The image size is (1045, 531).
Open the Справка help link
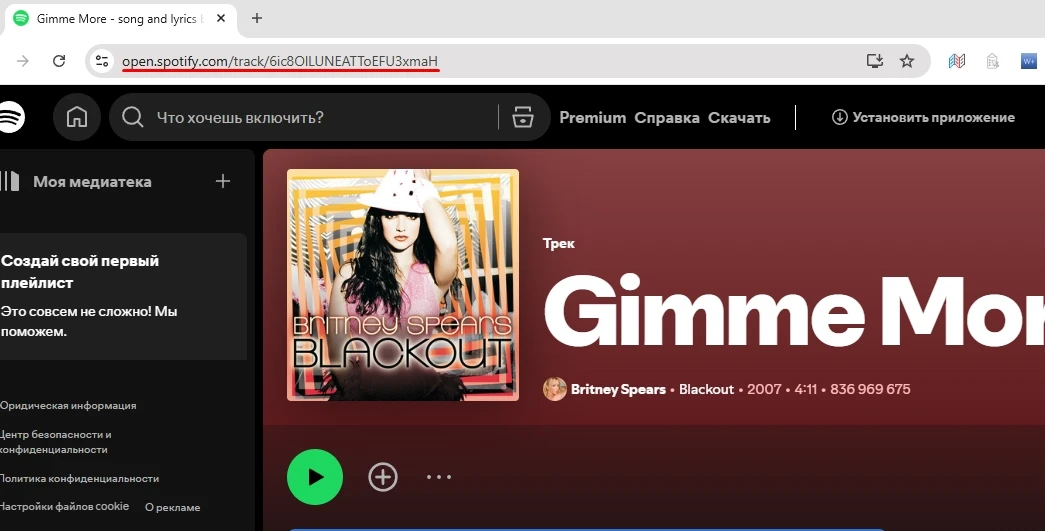tap(667, 118)
